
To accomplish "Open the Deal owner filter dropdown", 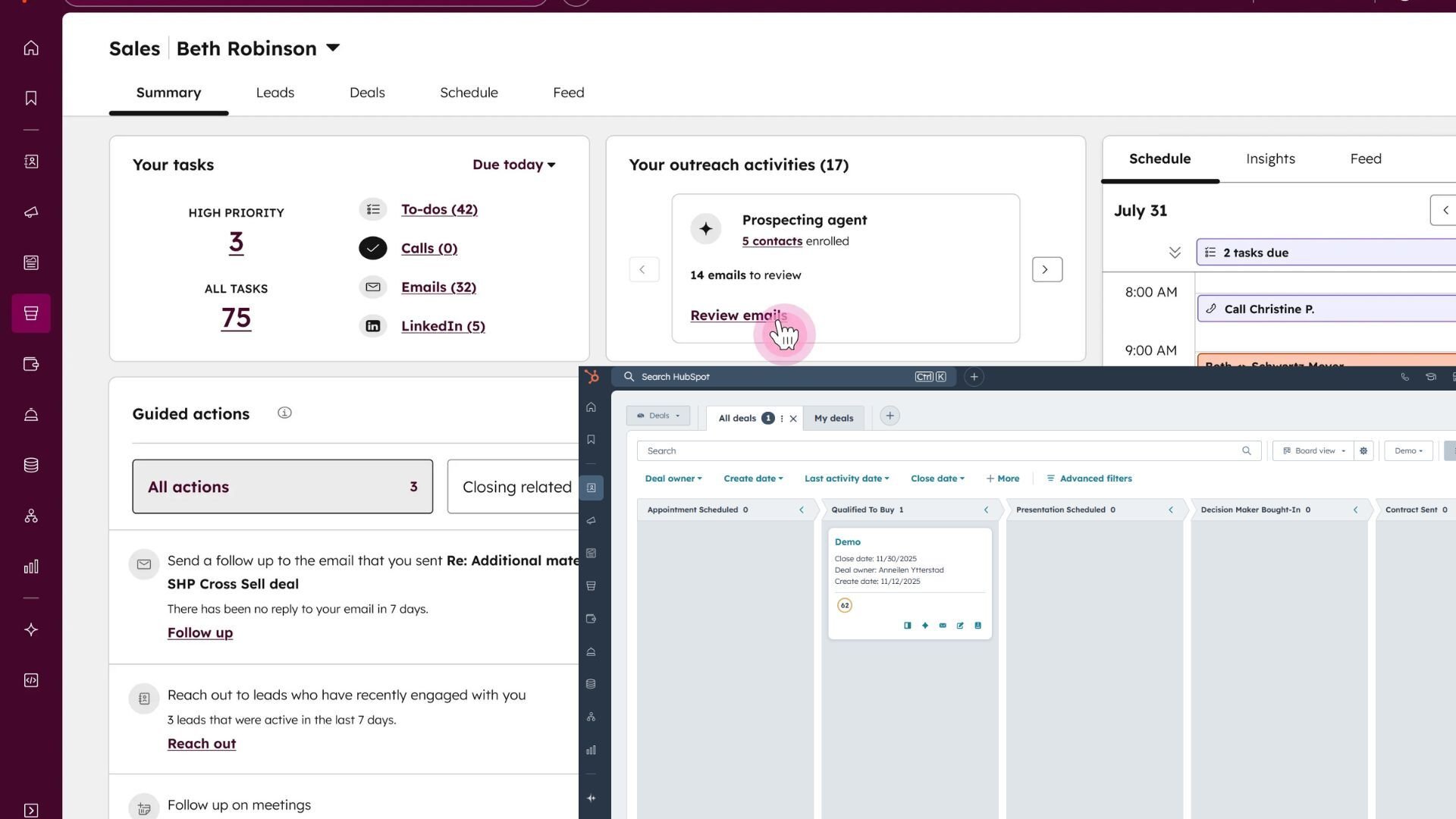I will (x=673, y=479).
